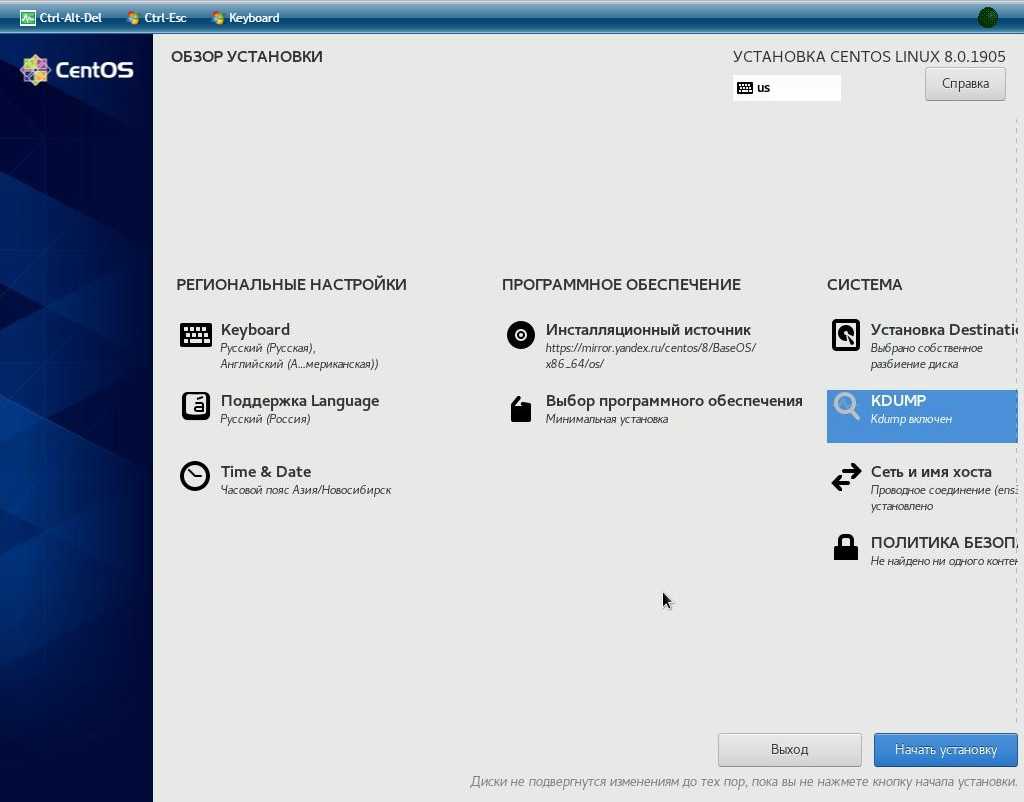Click the ОБЗОР УСТАНОВКИ heading

click(247, 57)
